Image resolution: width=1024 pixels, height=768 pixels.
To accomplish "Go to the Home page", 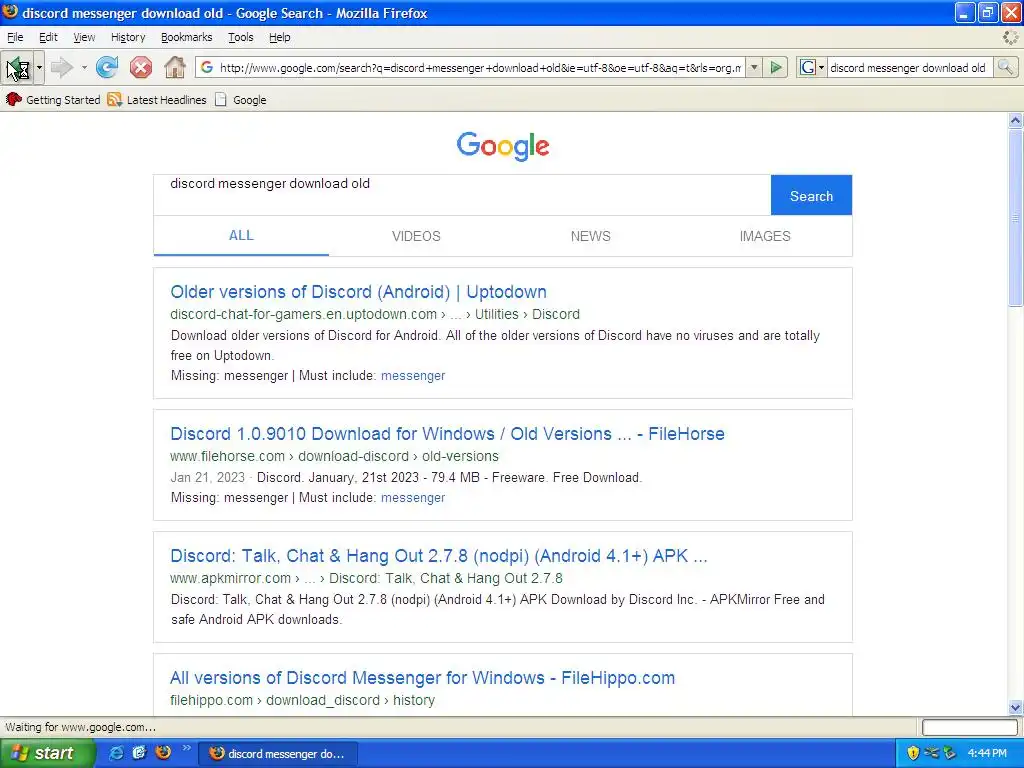I will (174, 67).
